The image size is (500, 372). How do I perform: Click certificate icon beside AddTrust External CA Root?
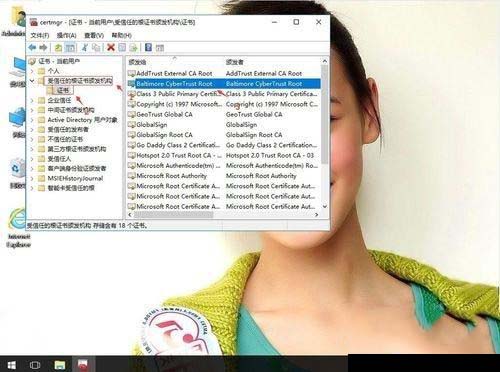coord(132,73)
